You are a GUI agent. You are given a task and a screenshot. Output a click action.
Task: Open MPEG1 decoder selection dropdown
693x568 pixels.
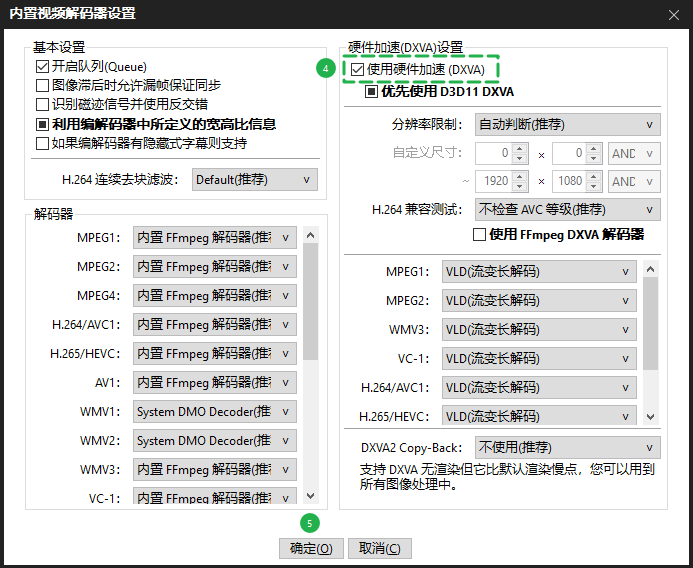215,238
